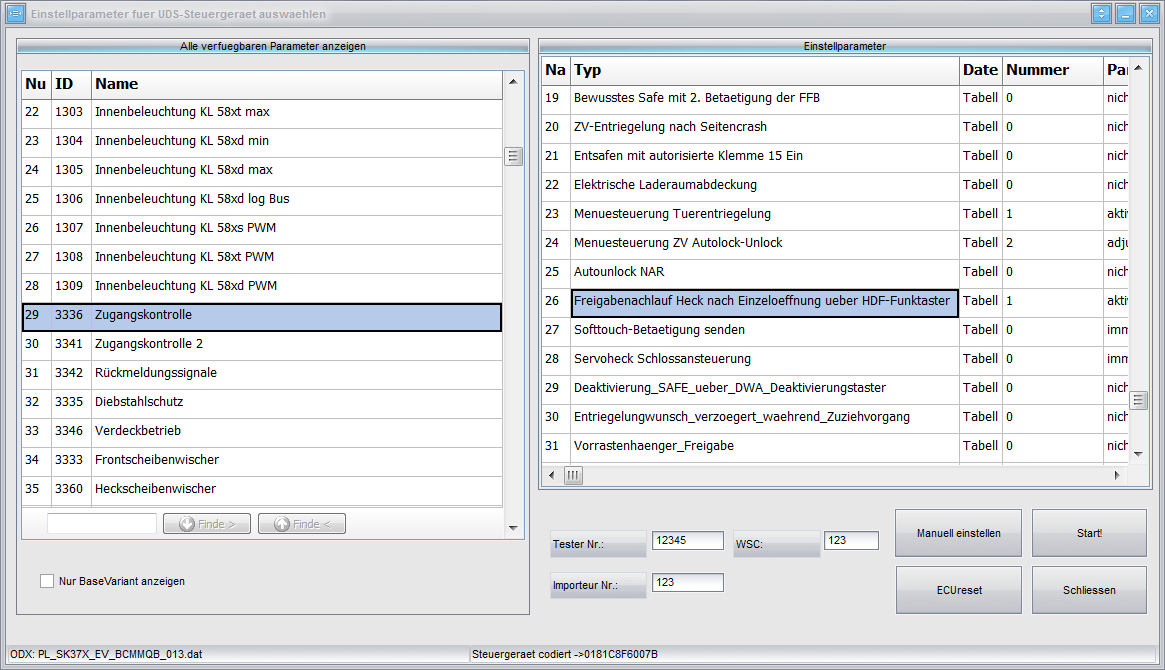
Task: Click the Finde > forward search button
Action: (207, 524)
